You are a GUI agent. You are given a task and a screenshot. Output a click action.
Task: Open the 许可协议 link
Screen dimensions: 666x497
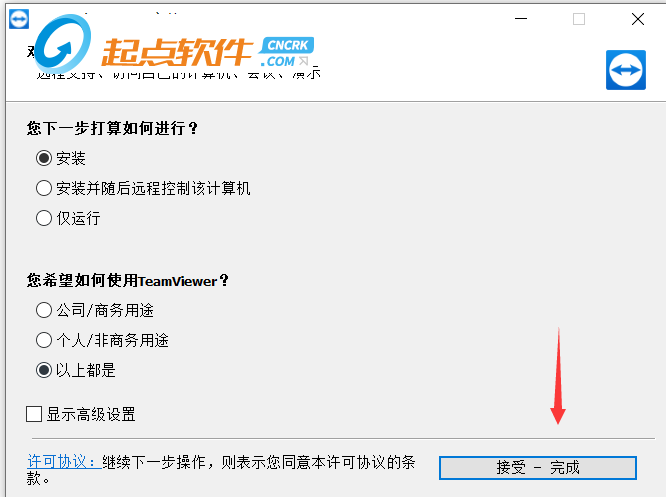pos(63,462)
